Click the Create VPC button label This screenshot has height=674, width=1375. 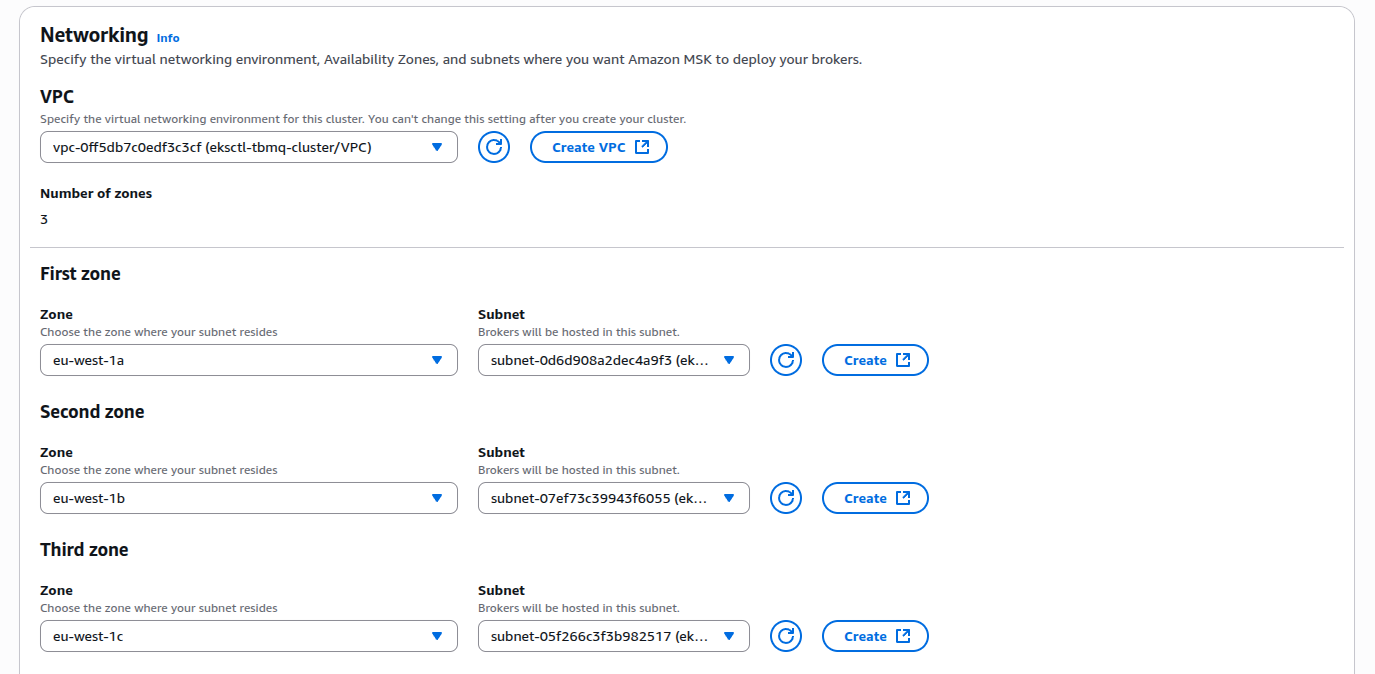click(588, 147)
